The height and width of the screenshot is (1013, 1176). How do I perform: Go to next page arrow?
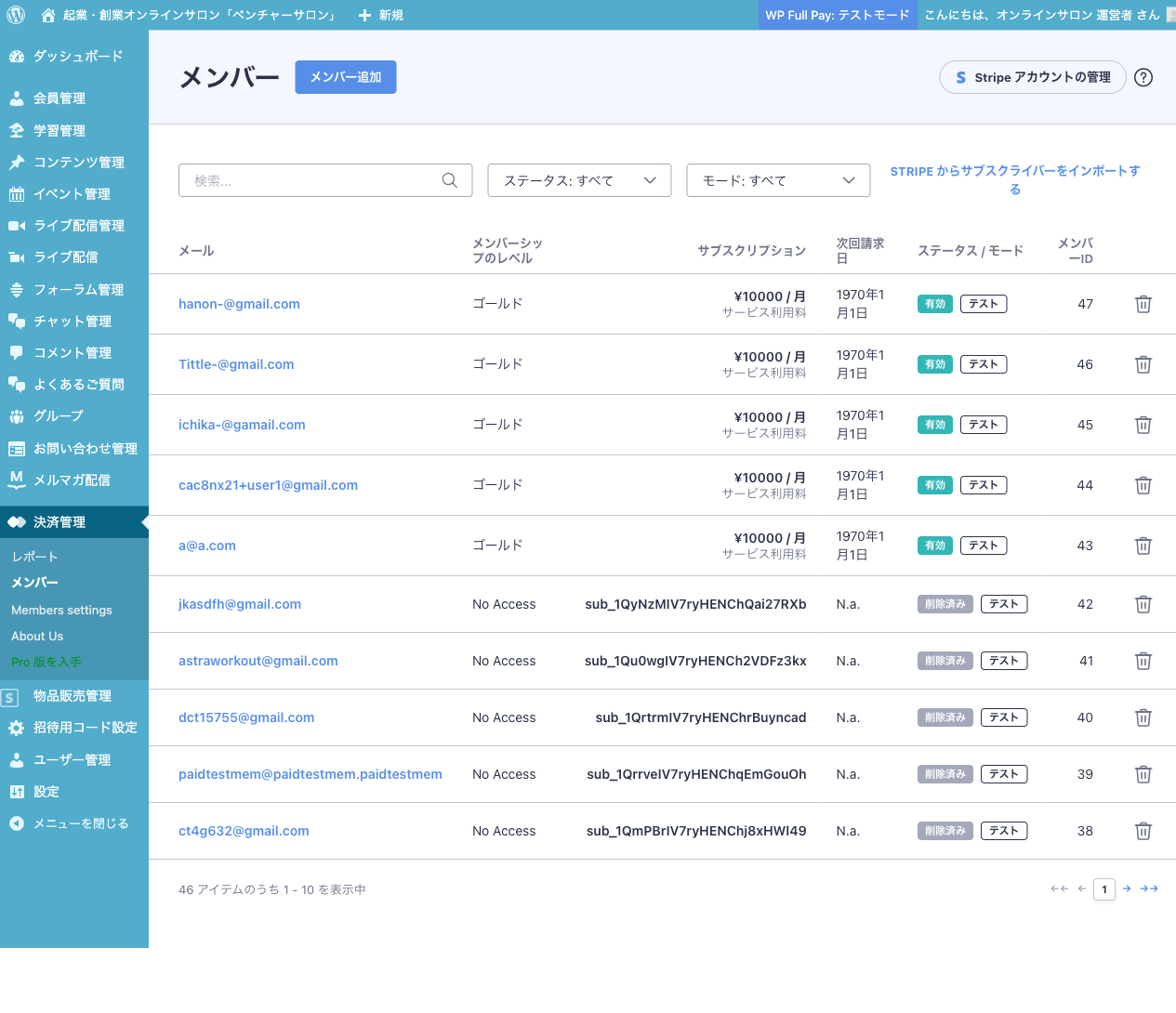pyautogui.click(x=1127, y=889)
